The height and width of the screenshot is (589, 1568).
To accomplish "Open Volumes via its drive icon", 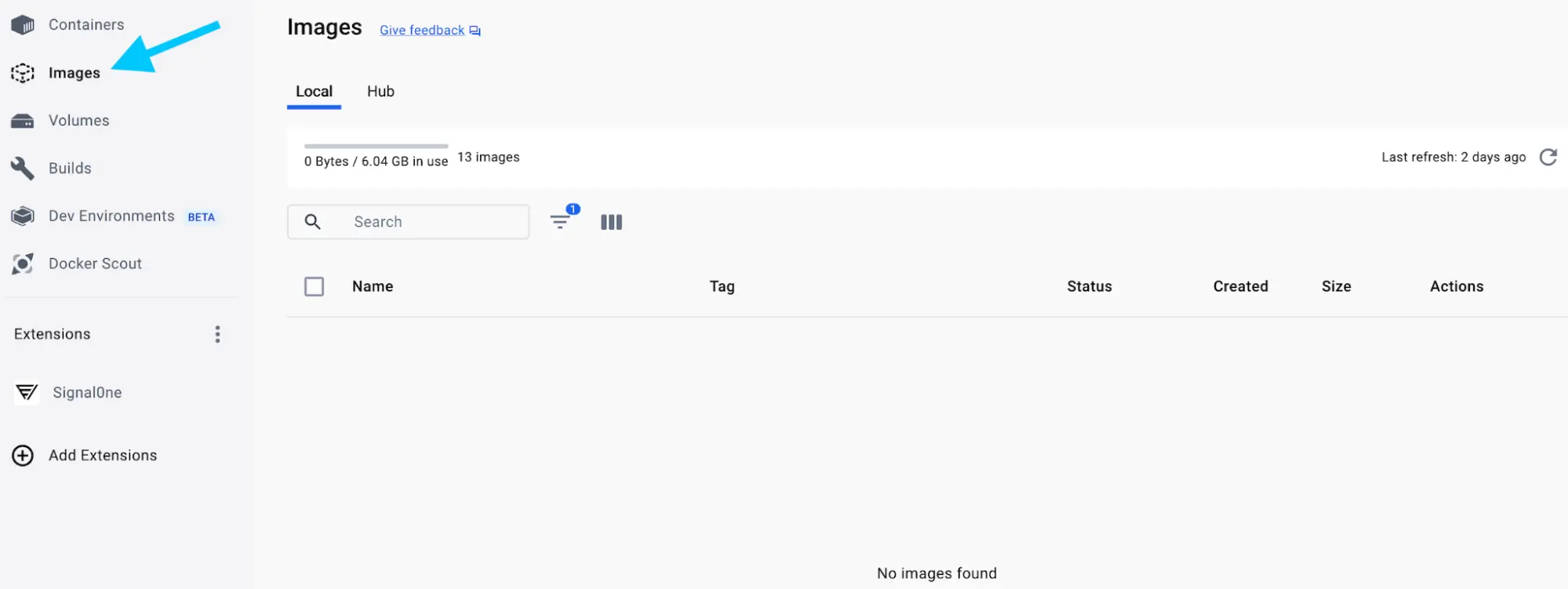I will tap(23, 121).
